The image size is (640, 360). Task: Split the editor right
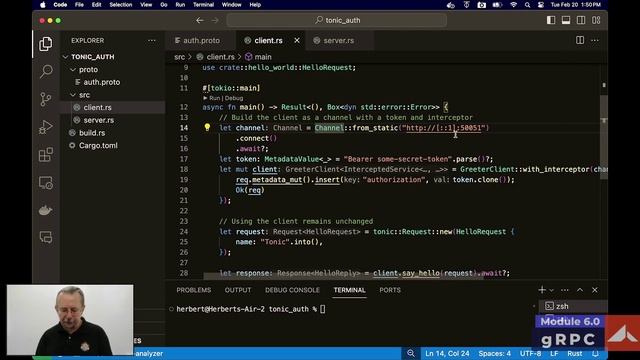[580, 40]
